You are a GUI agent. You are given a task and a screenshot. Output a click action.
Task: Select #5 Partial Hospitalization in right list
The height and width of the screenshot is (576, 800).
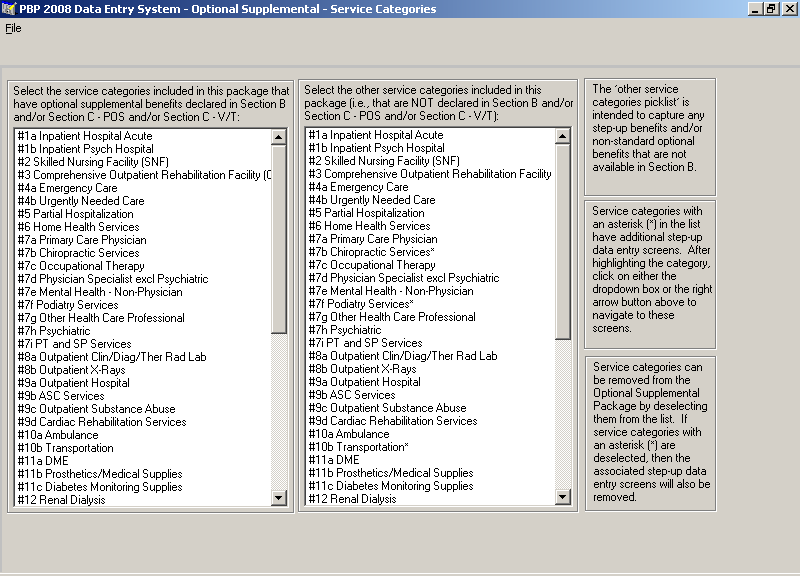[x=431, y=213]
